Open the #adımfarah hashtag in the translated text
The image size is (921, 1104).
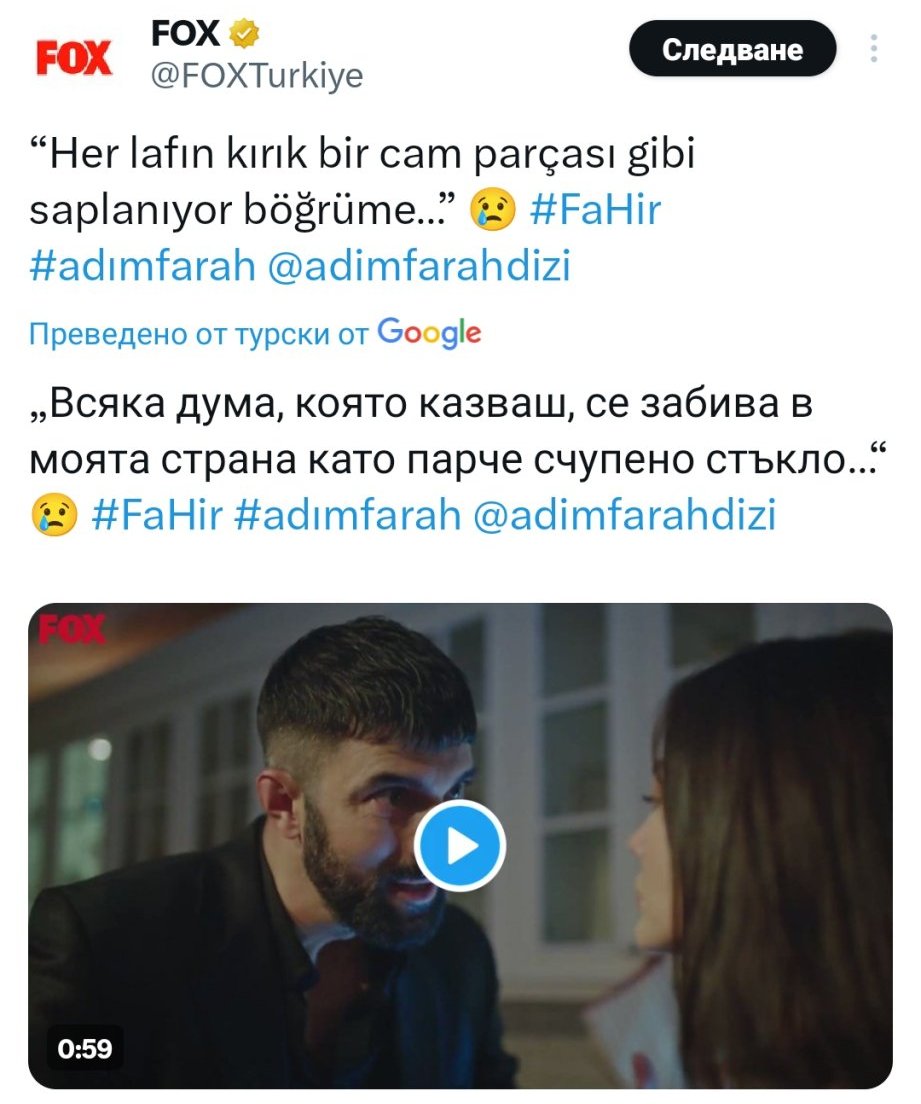click(x=347, y=514)
